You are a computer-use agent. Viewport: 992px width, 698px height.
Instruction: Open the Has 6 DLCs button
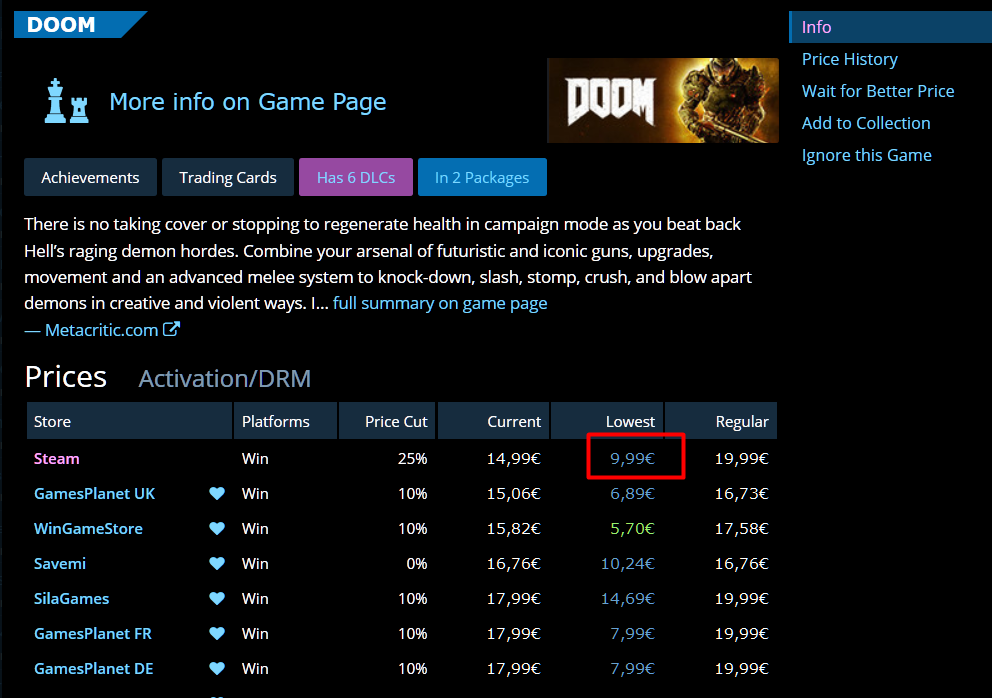tap(356, 177)
